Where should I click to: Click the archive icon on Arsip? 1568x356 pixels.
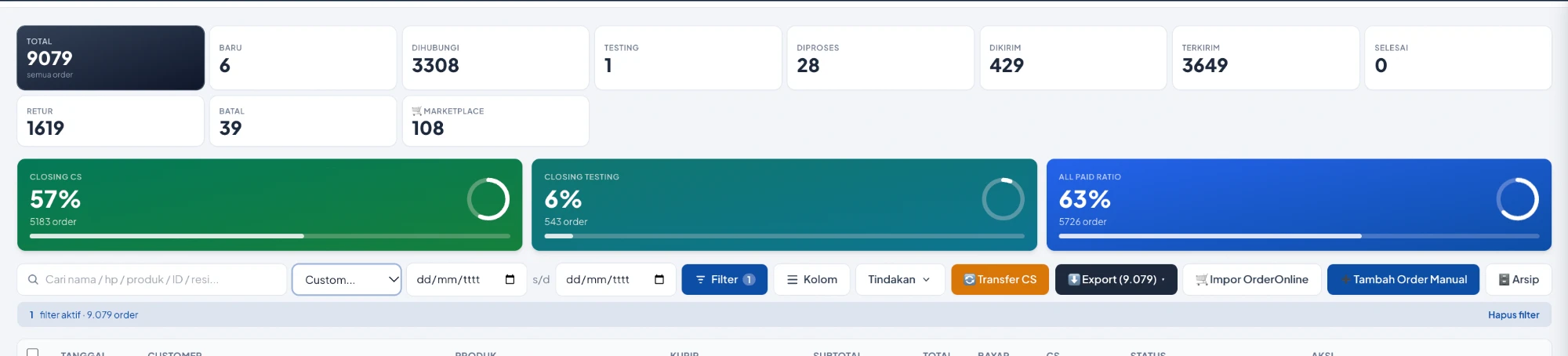pos(1504,280)
